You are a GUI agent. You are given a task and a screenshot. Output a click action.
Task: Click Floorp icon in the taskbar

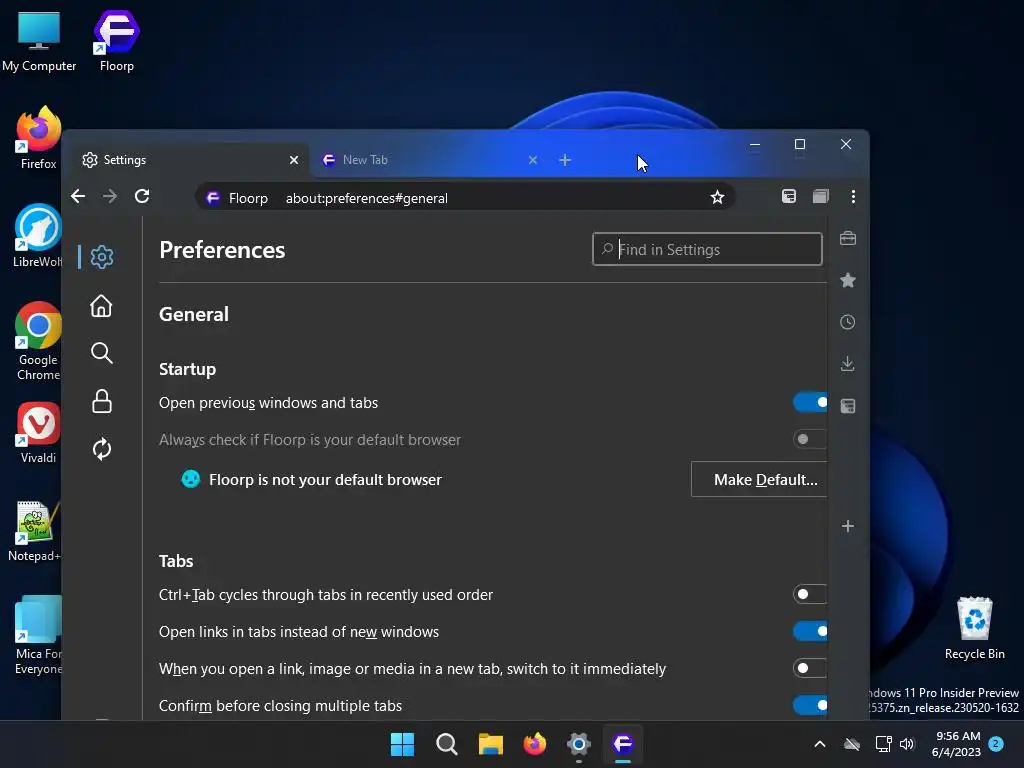pos(622,744)
